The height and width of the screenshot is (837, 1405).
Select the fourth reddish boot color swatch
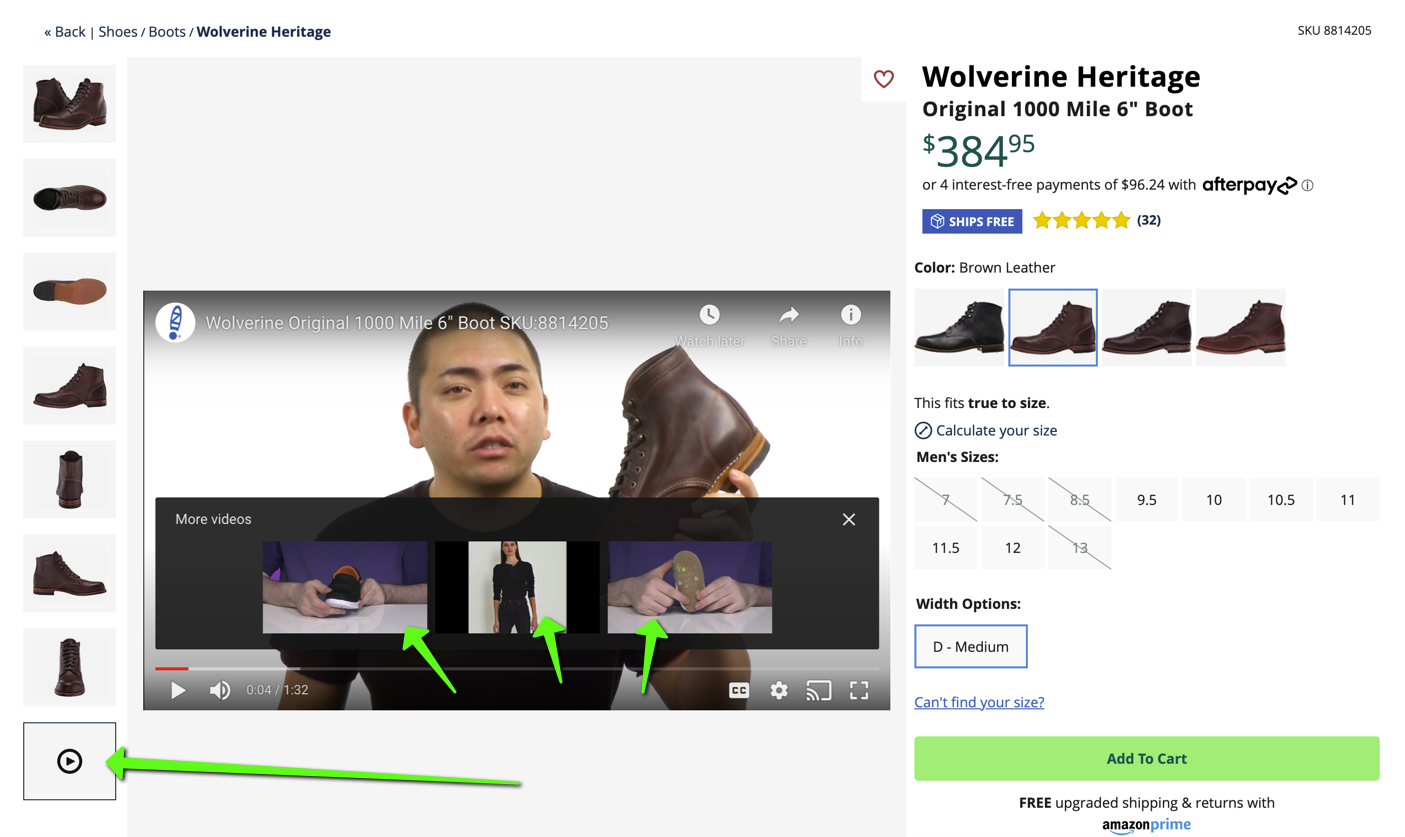click(x=1241, y=327)
